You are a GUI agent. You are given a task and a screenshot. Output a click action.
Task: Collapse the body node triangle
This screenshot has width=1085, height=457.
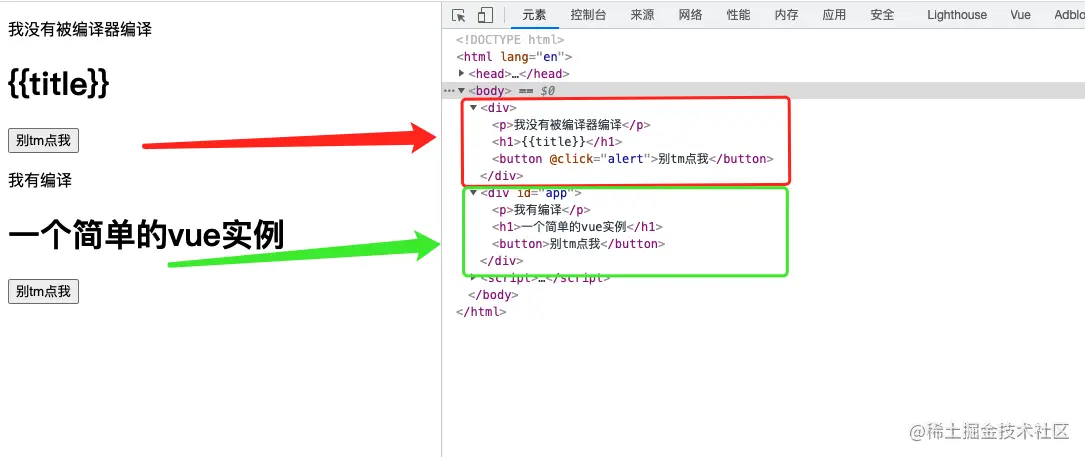462,91
